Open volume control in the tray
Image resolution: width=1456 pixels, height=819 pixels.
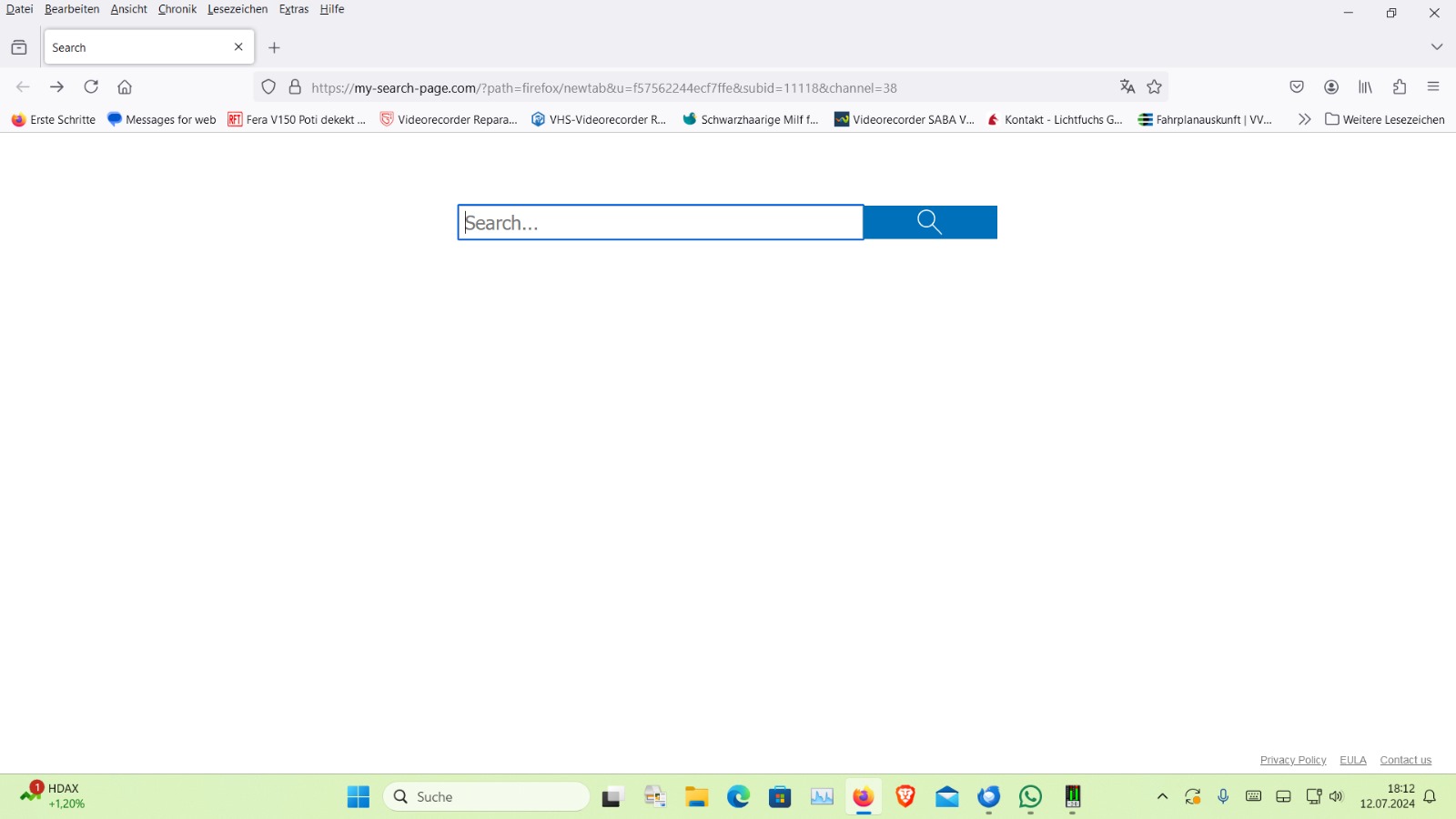(x=1336, y=797)
